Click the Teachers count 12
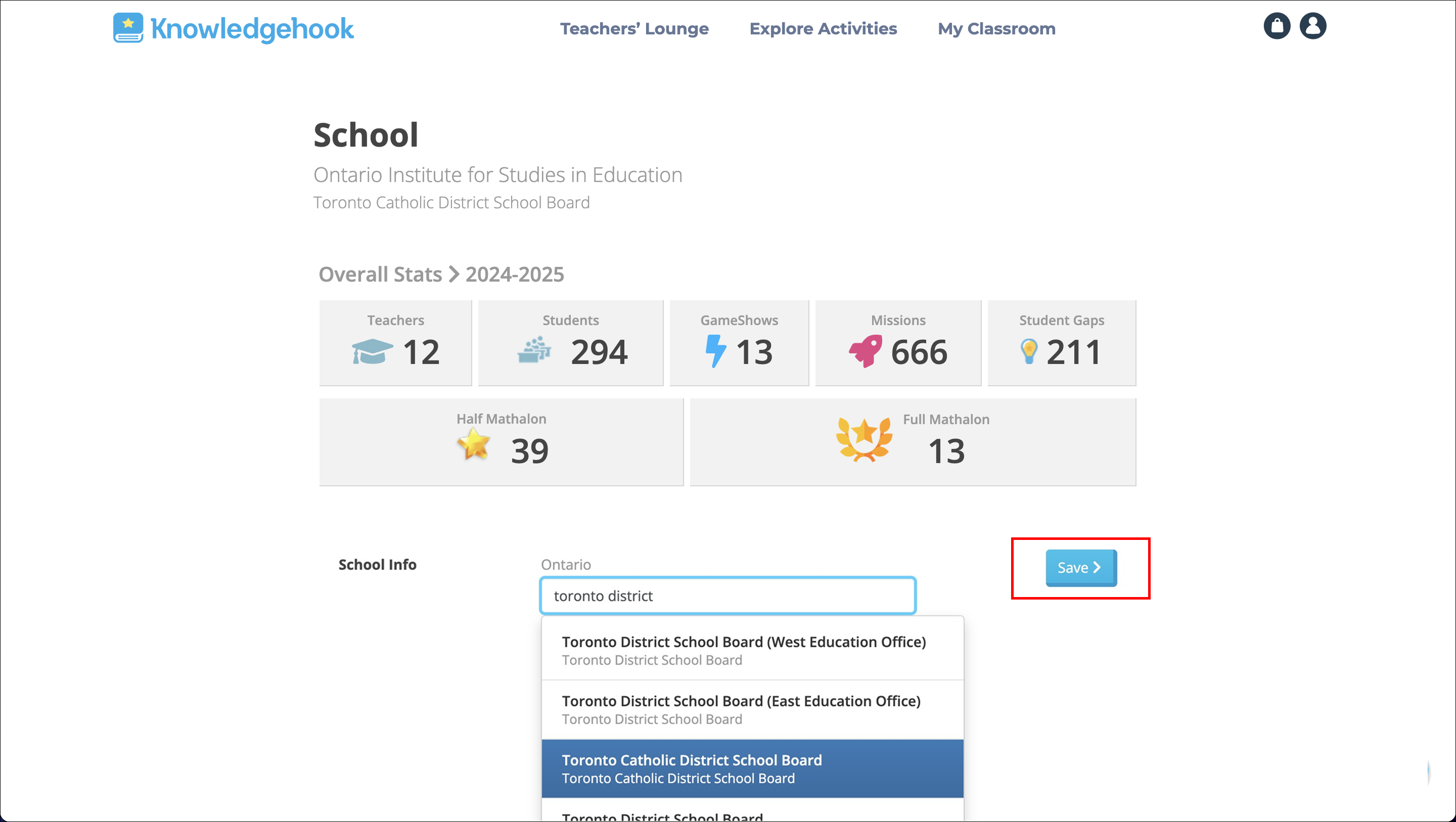This screenshot has width=1456, height=822. click(421, 352)
